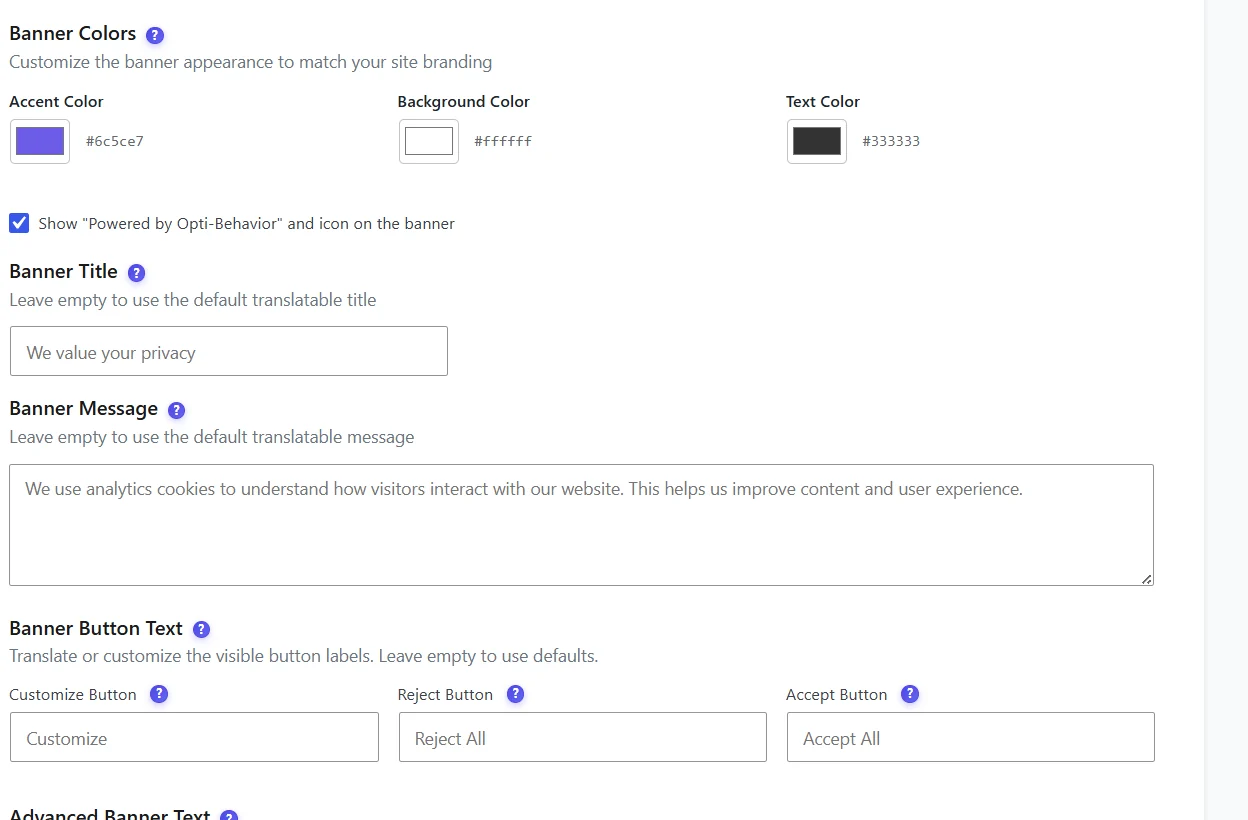The image size is (1248, 820).
Task: Click the Banner Button Text heading
Action: click(x=96, y=629)
